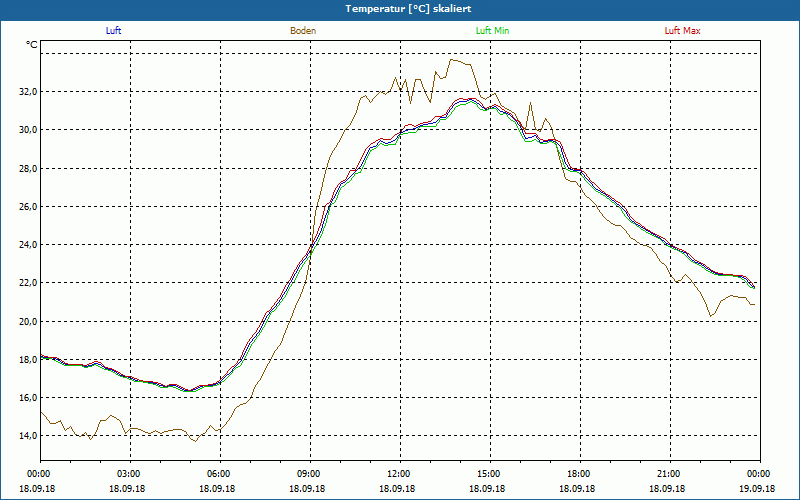
Task: Click the 14,0 y-axis value
Action: point(28,436)
